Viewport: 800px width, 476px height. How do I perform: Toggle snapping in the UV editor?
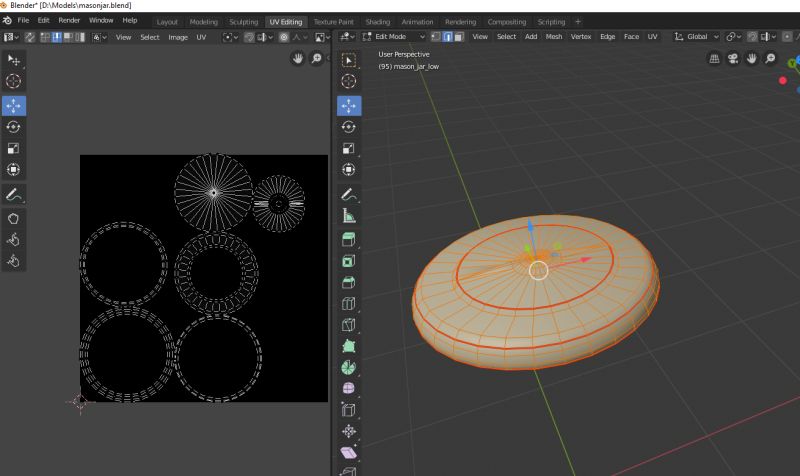(248, 37)
